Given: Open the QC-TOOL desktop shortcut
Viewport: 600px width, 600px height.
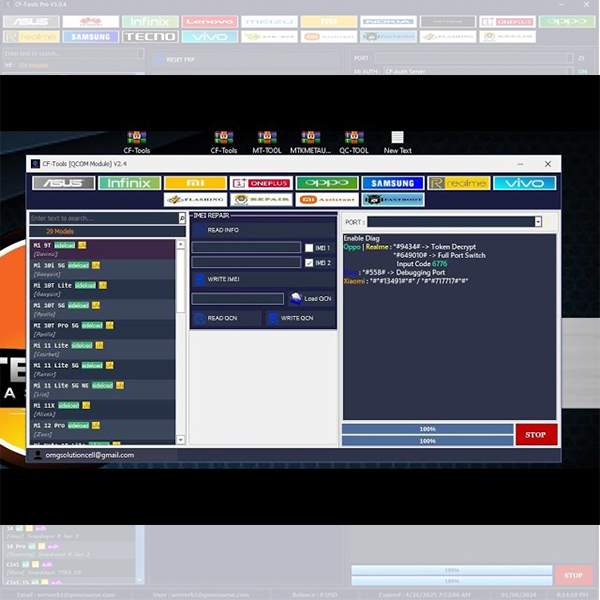Looking at the screenshot, I should pyautogui.click(x=354, y=141).
